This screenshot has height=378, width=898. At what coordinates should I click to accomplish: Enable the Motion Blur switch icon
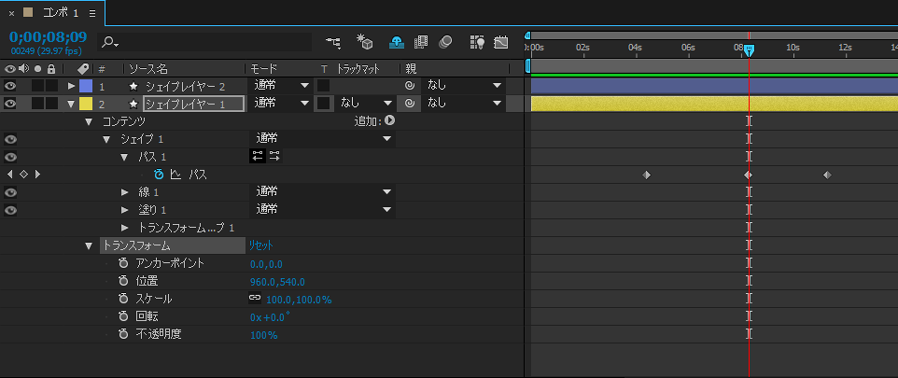tap(446, 42)
